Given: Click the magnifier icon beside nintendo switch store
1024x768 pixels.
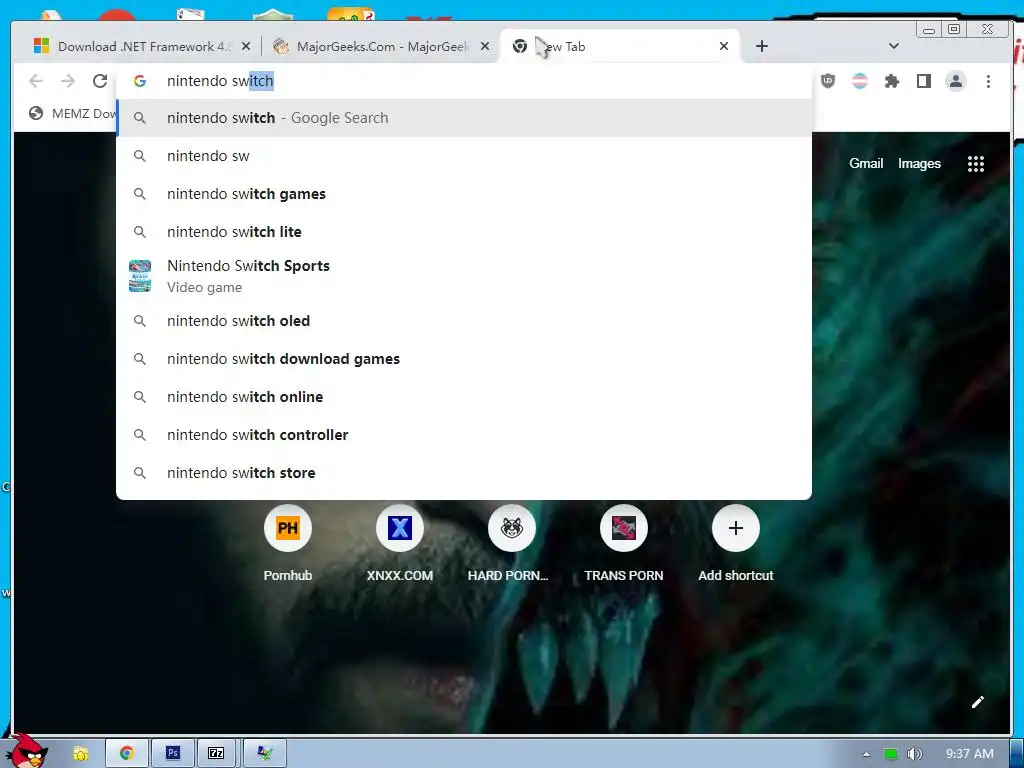Looking at the screenshot, I should [x=139, y=473].
